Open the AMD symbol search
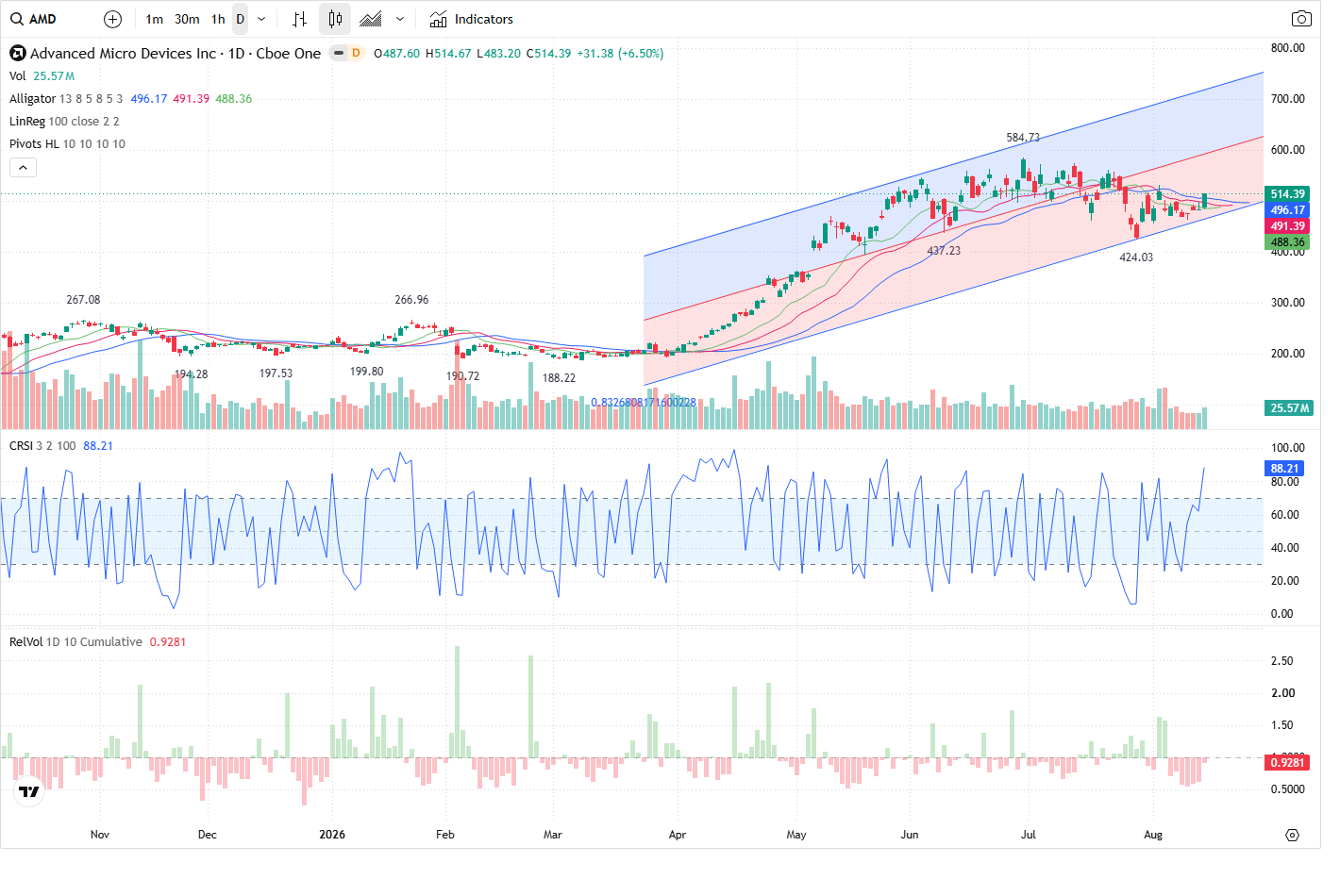The width and height of the screenshot is (1340, 896). tap(34, 19)
